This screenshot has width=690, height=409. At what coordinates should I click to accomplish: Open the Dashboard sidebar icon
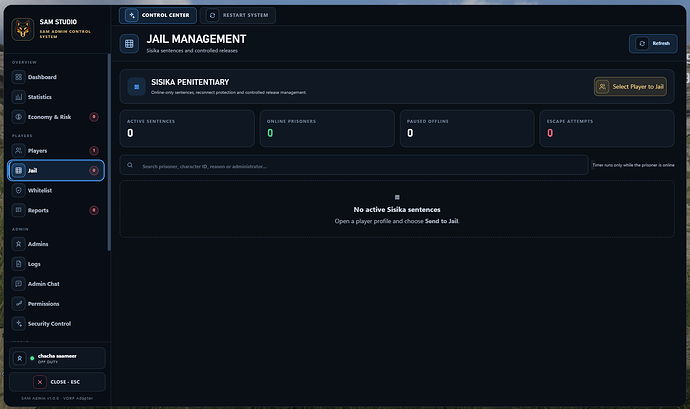[18, 77]
